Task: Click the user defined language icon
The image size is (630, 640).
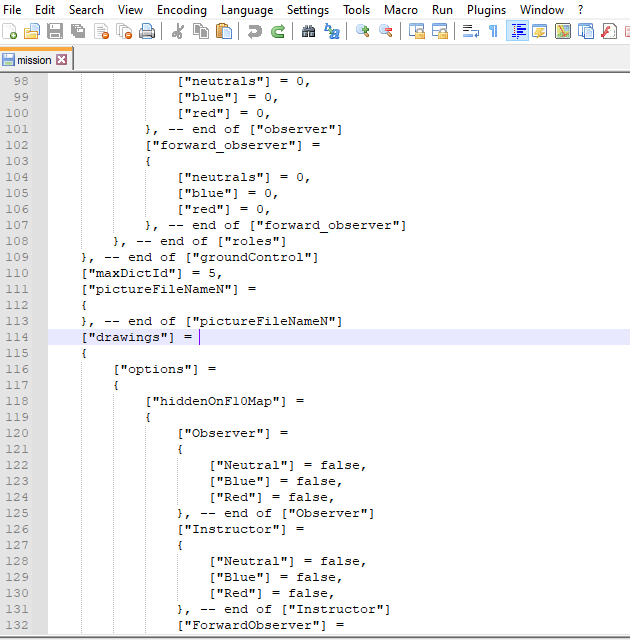Action: [x=540, y=31]
